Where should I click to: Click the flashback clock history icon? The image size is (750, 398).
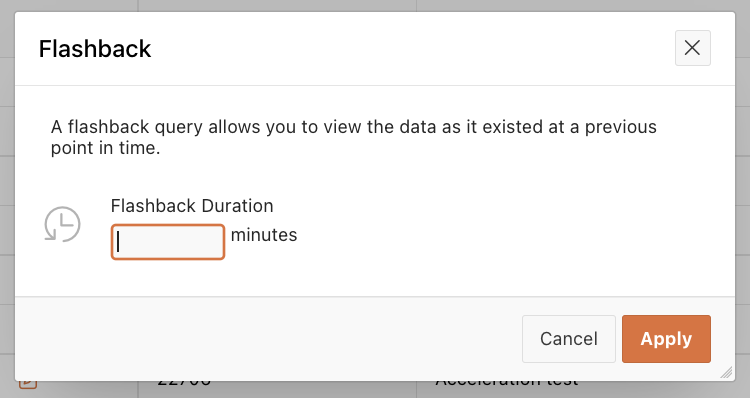[x=62, y=224]
